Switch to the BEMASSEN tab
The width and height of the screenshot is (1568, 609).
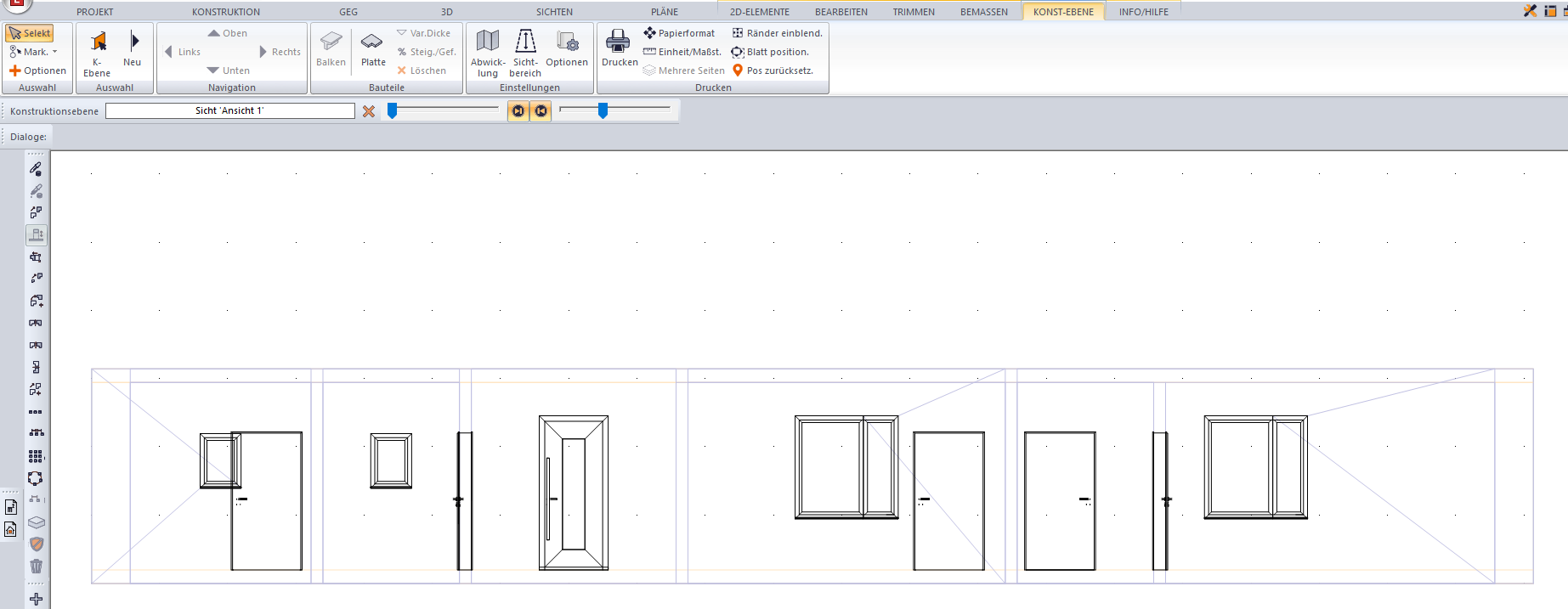[983, 12]
